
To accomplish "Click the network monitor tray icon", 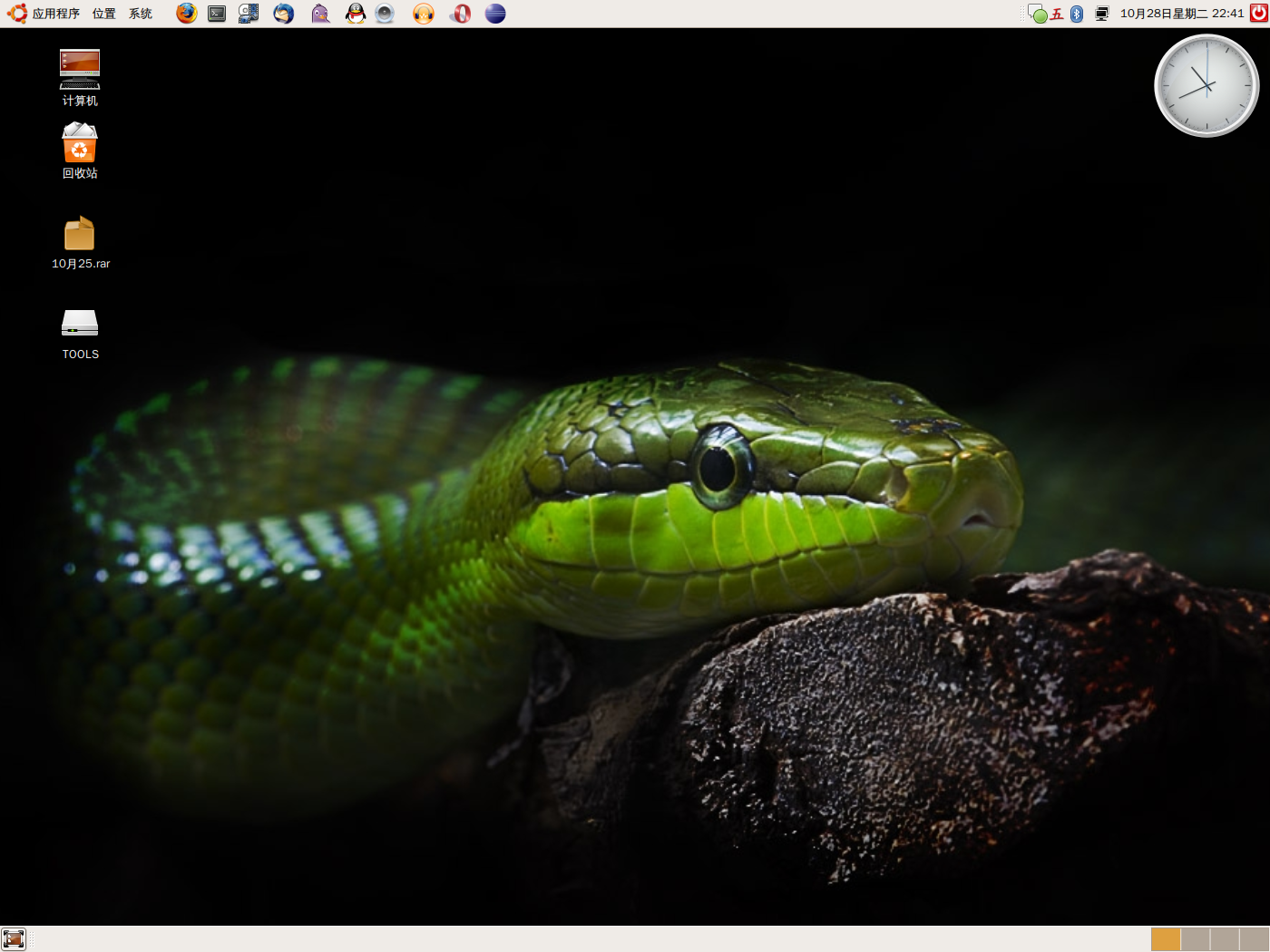I will point(1102,14).
